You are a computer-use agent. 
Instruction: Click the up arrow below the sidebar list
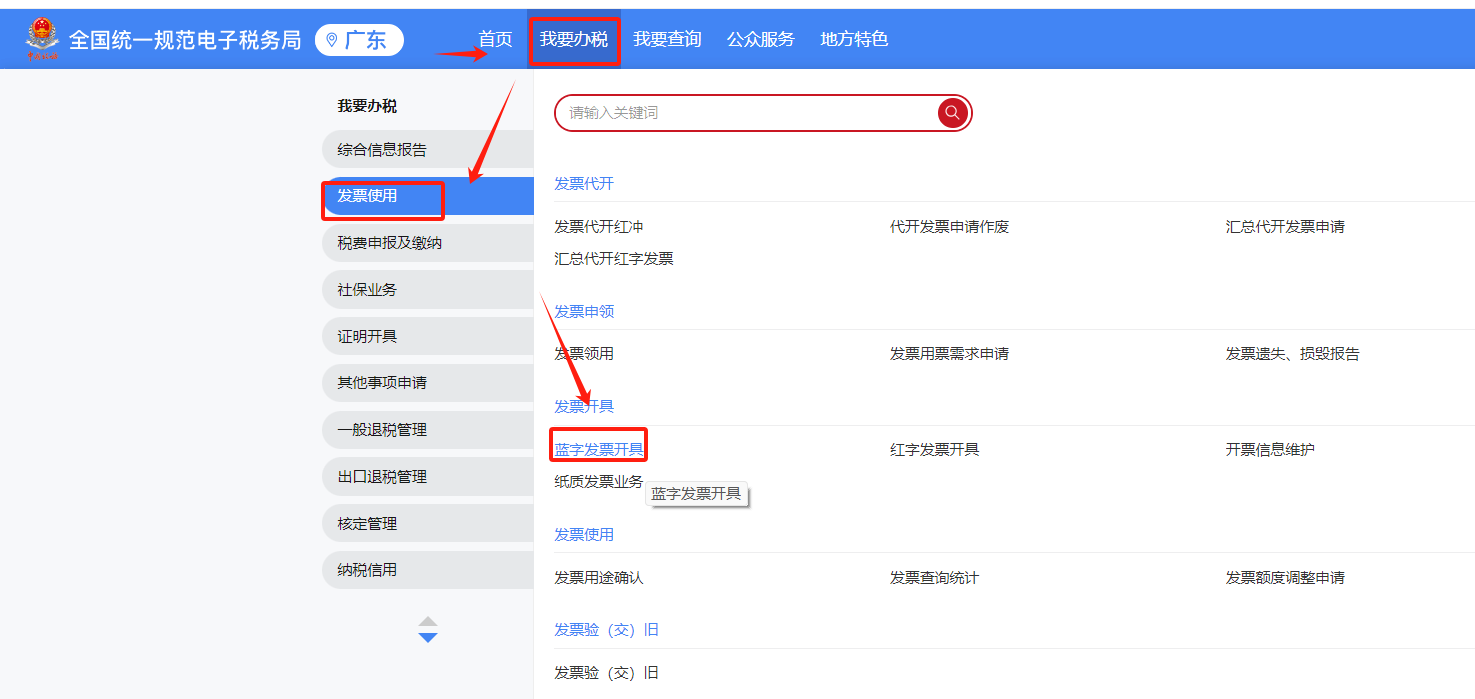click(428, 621)
